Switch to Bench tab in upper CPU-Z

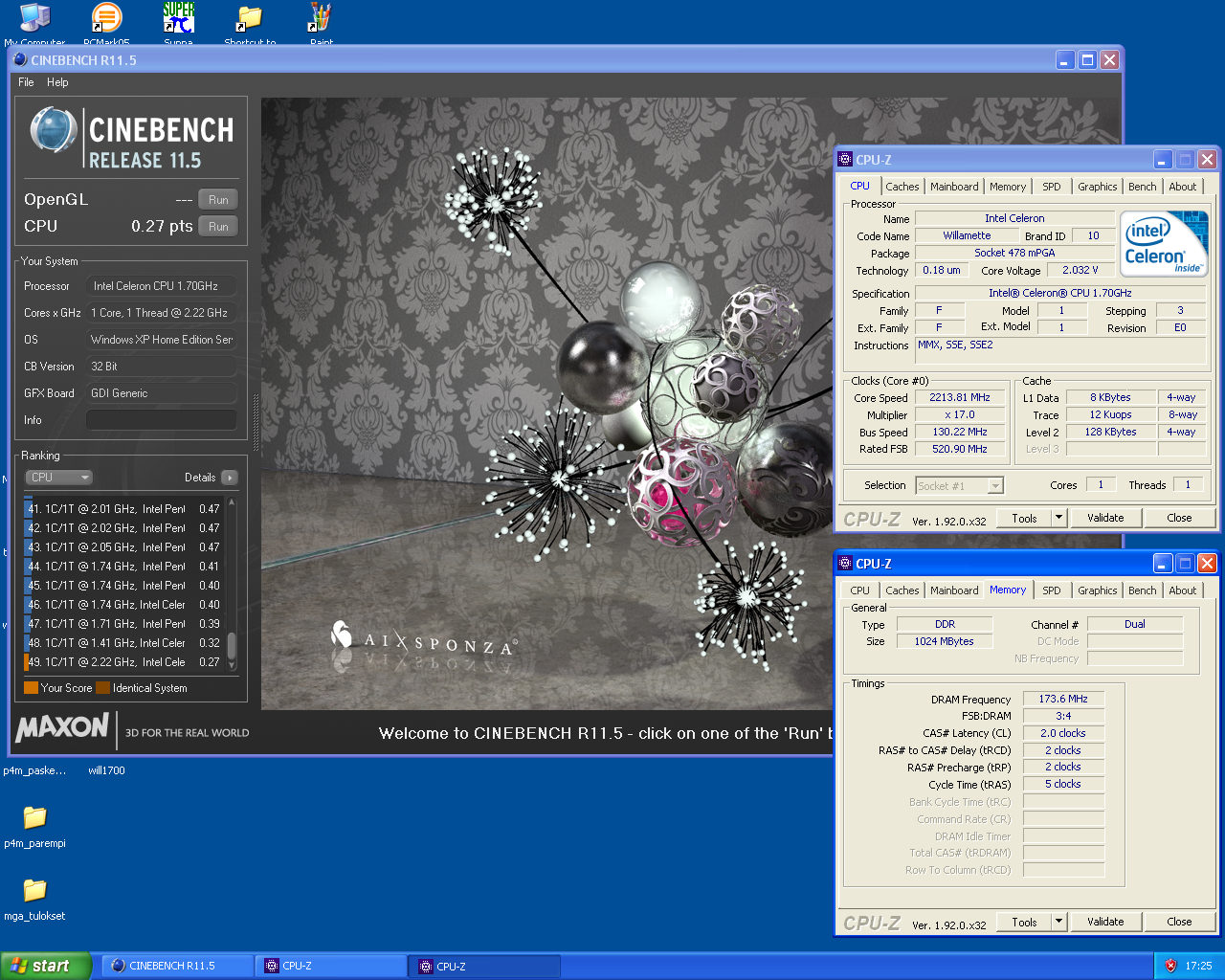(1142, 187)
